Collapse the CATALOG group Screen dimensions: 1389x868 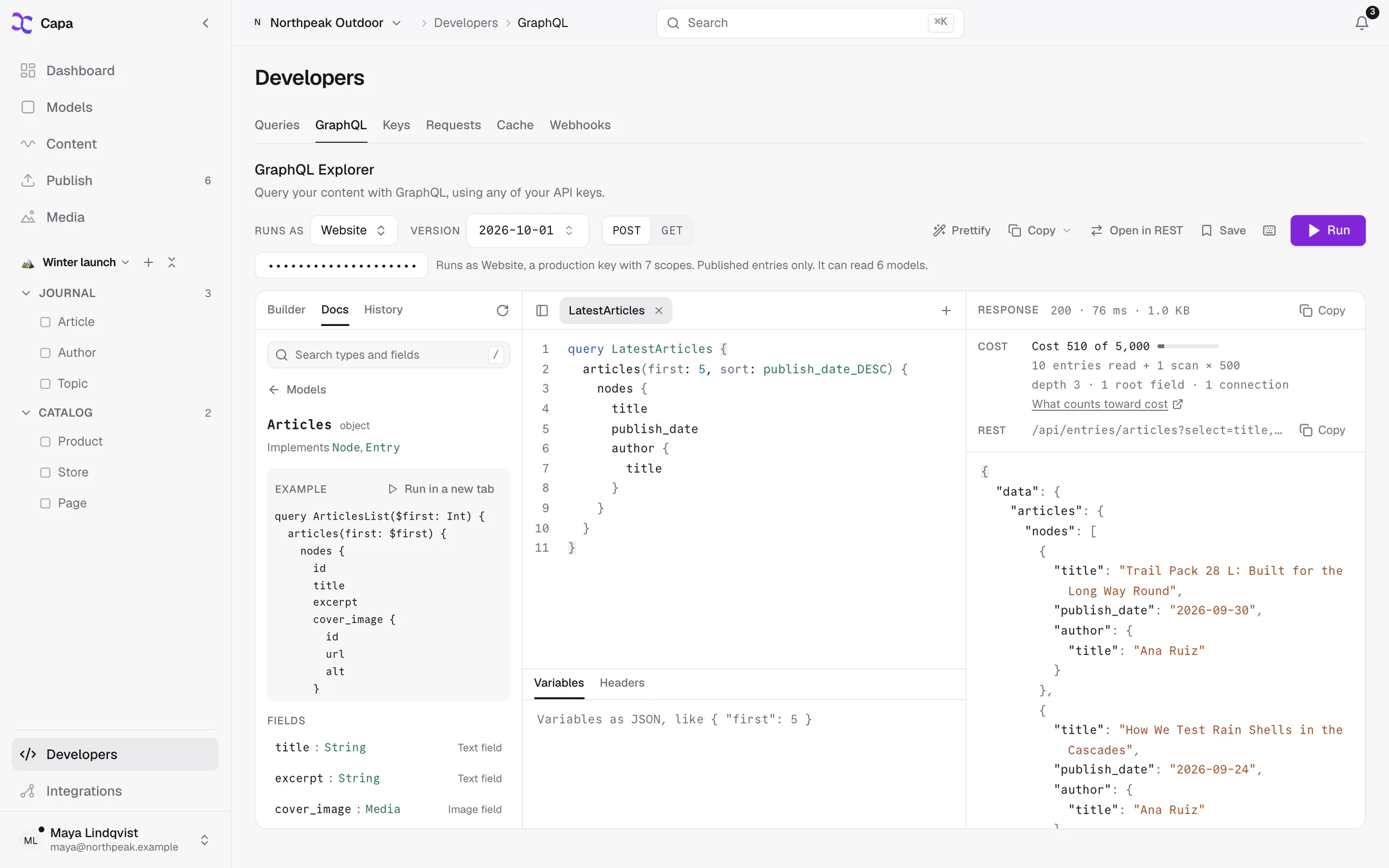click(26, 413)
